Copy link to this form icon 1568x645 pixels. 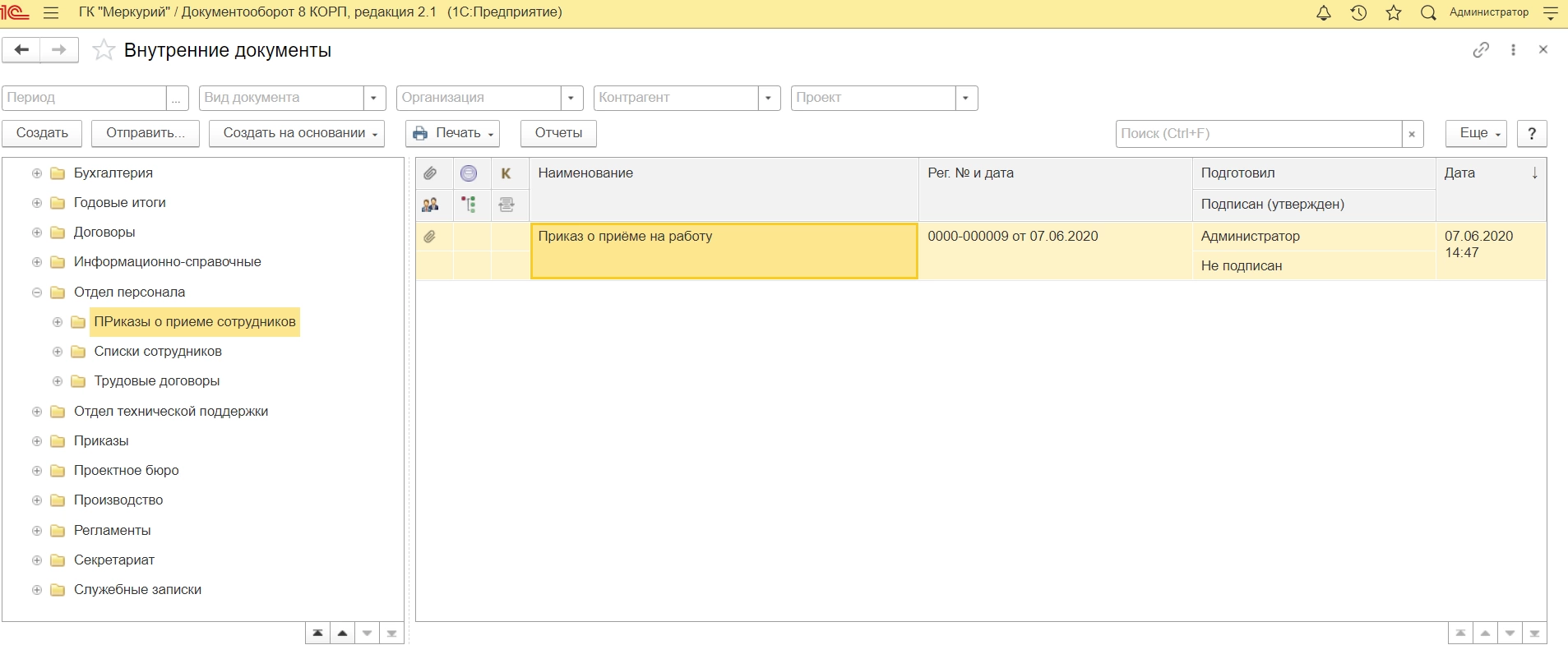1481,50
